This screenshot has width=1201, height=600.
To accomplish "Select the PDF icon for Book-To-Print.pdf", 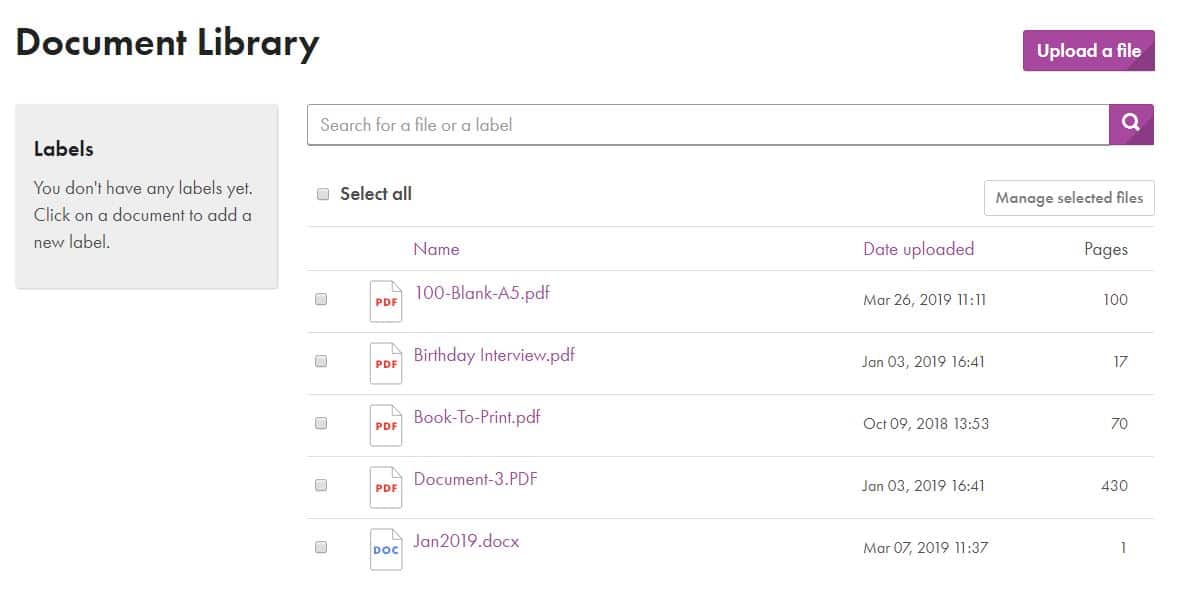I will click(386, 423).
